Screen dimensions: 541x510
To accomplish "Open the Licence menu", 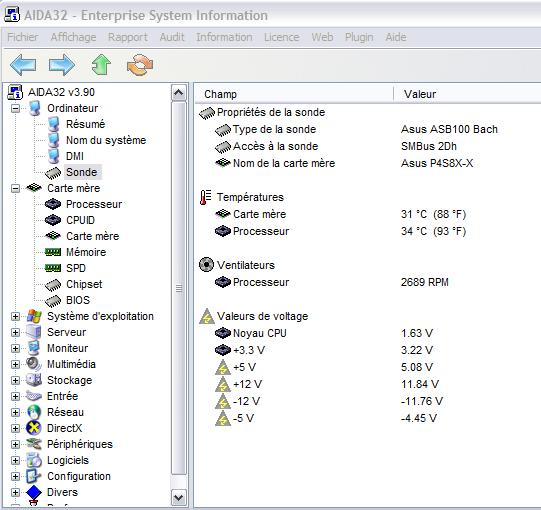I will 282,37.
